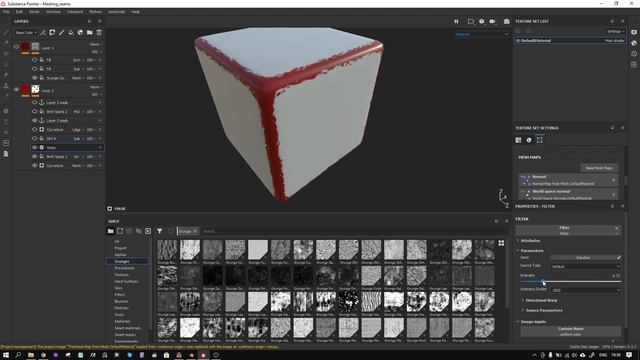The height and width of the screenshot is (360, 640).
Task: Open the Window menu
Action: coord(53,12)
